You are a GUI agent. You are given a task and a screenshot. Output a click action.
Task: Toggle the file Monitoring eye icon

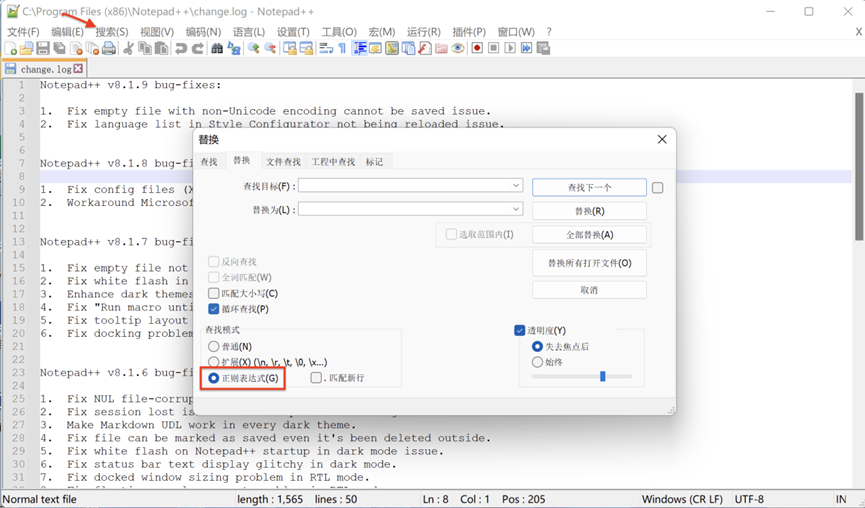(457, 49)
